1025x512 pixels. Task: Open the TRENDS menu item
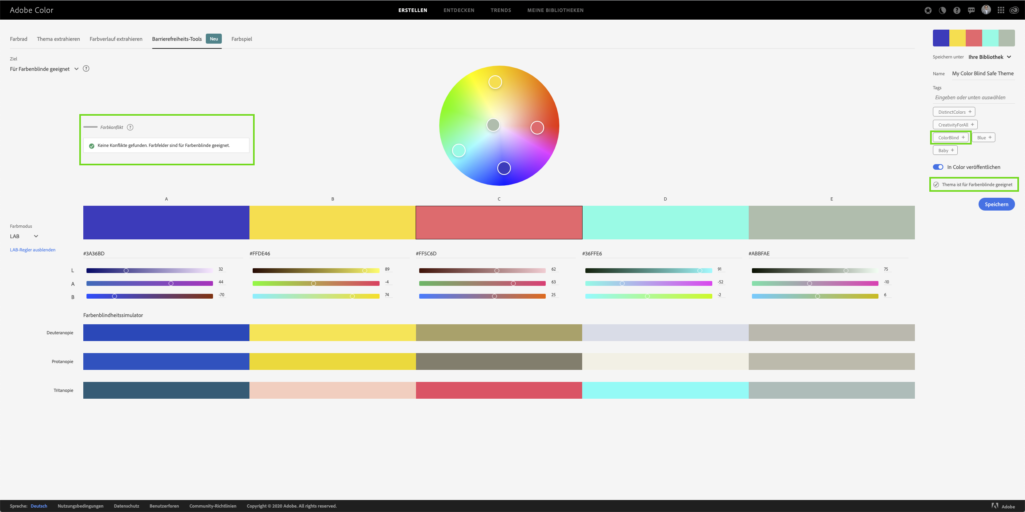[x=503, y=10]
